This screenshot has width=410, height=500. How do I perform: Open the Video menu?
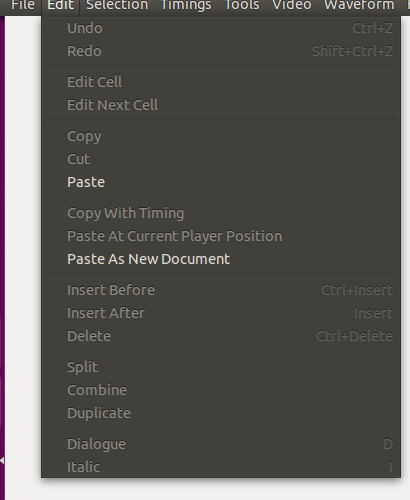point(292,5)
